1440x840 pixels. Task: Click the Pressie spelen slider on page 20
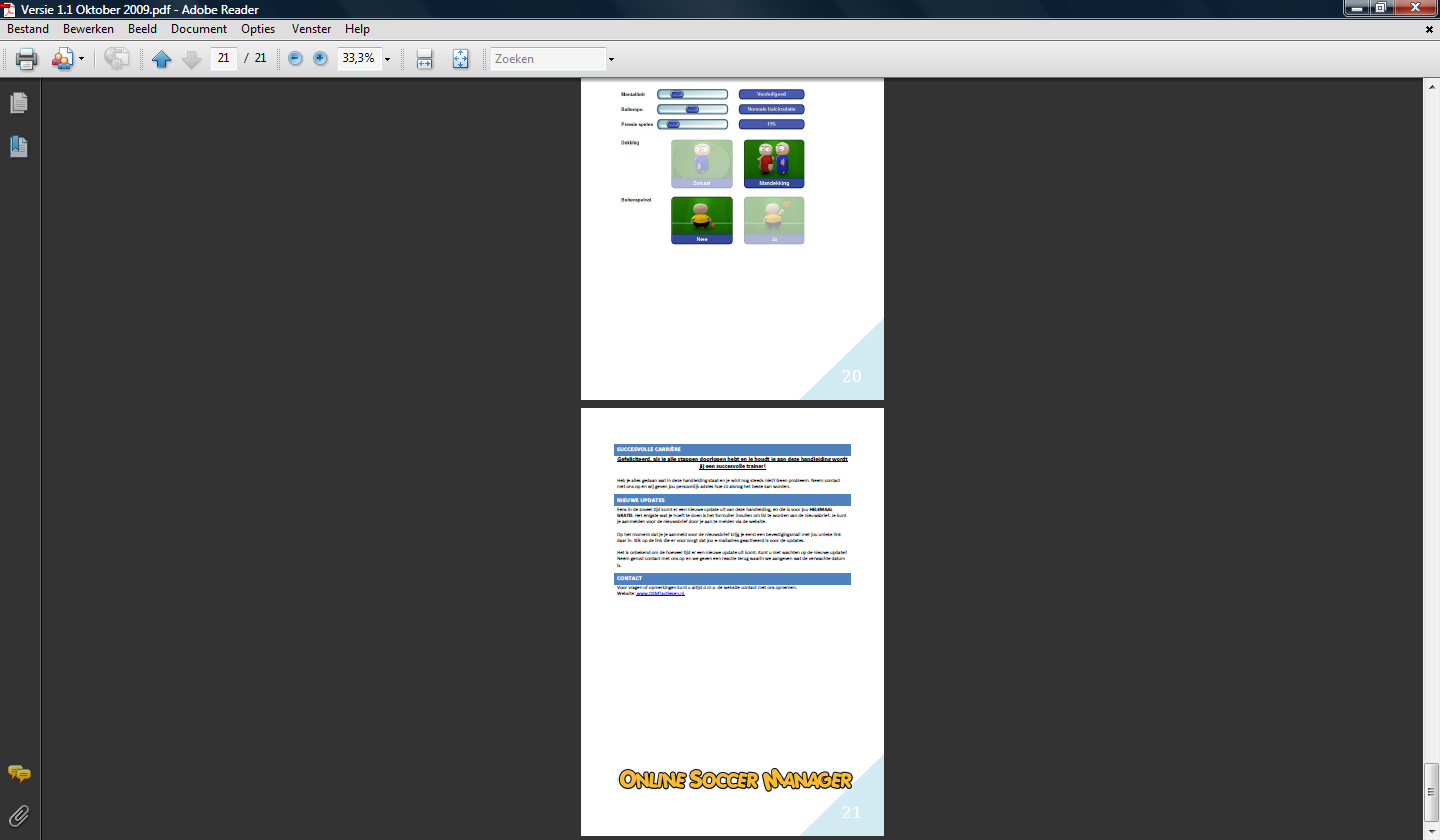[692, 124]
